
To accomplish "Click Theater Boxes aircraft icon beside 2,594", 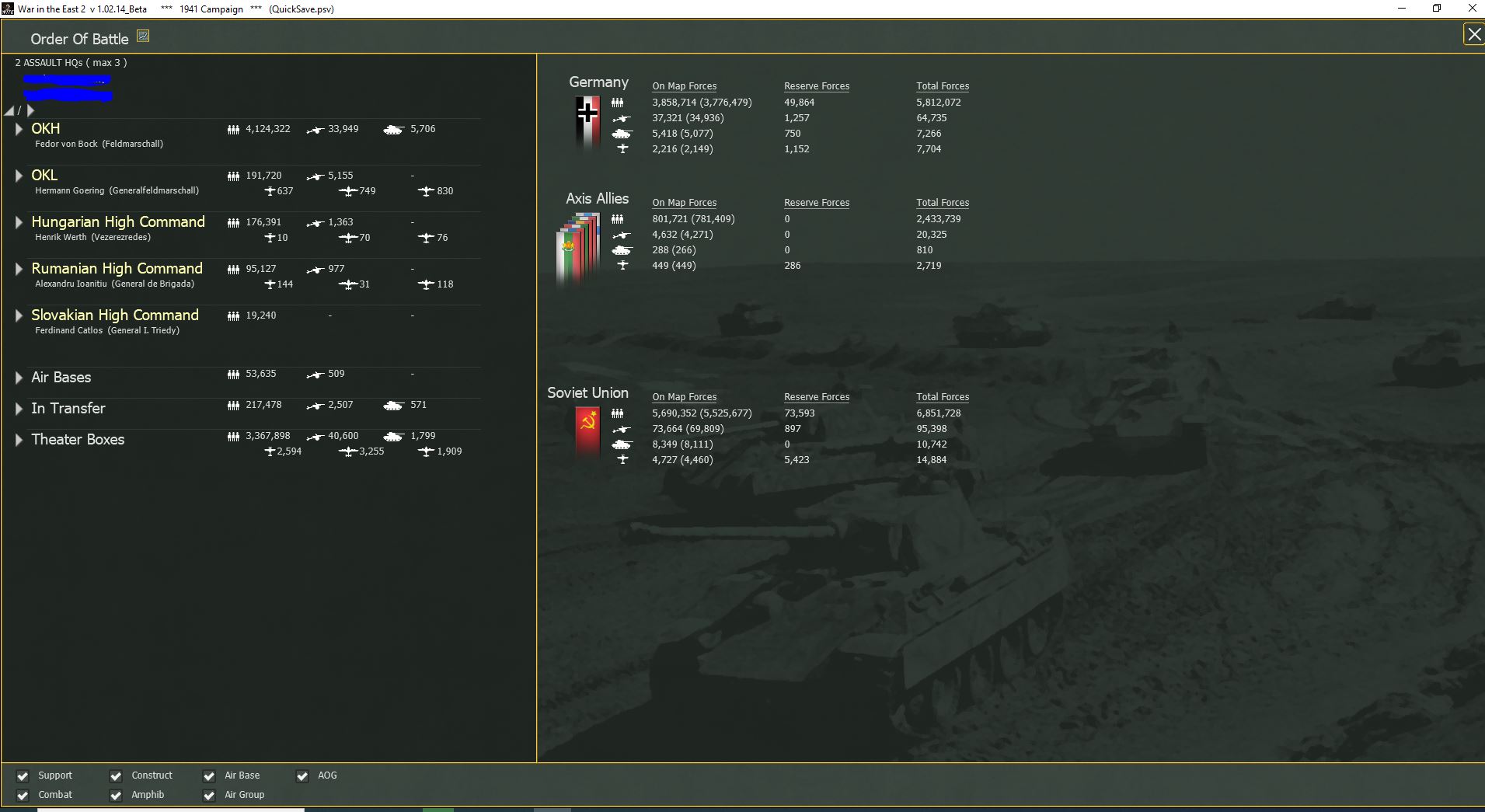I will pos(270,451).
